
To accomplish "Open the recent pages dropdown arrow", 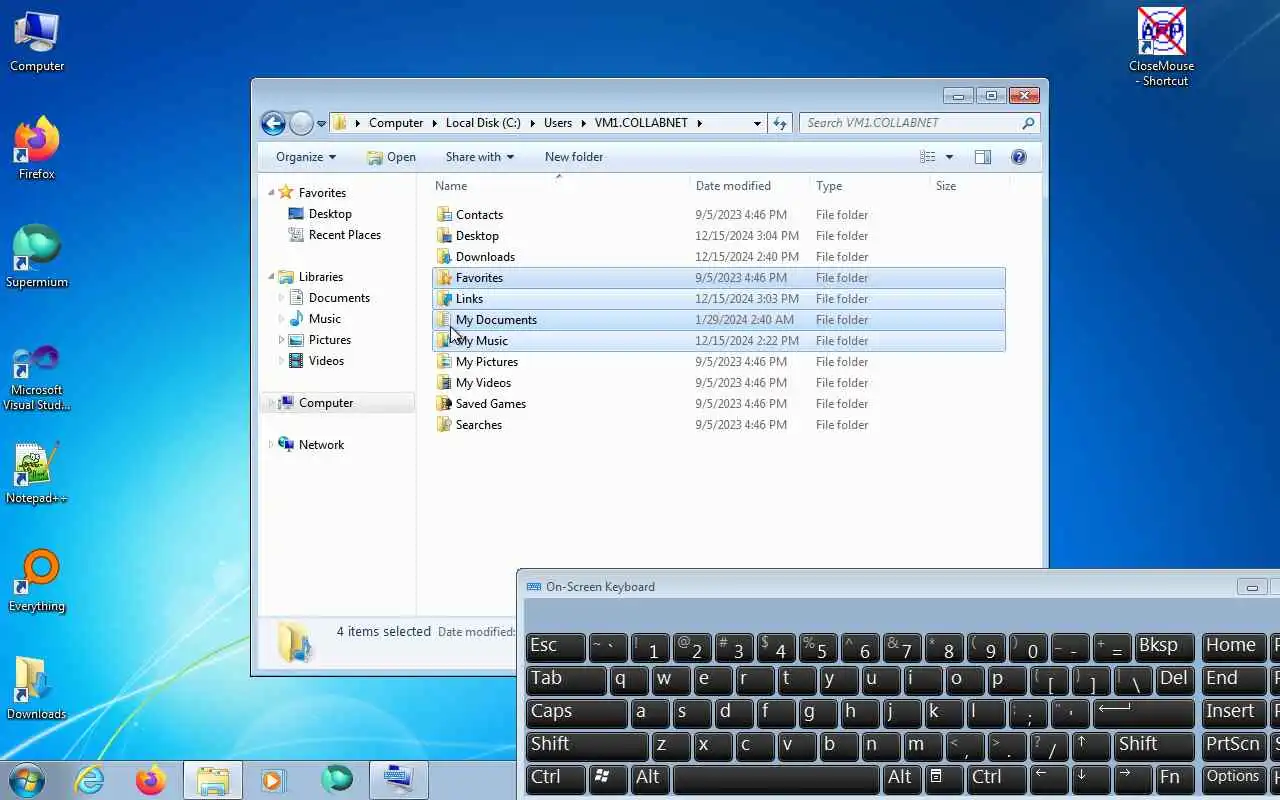I will (x=321, y=124).
